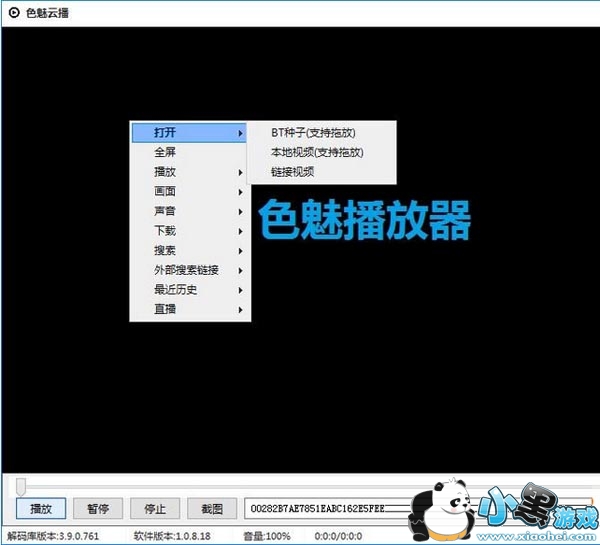Image resolution: width=600 pixels, height=545 pixels.
Task: Click the 0:0:0/0:0:0 time display
Action: (x=338, y=536)
